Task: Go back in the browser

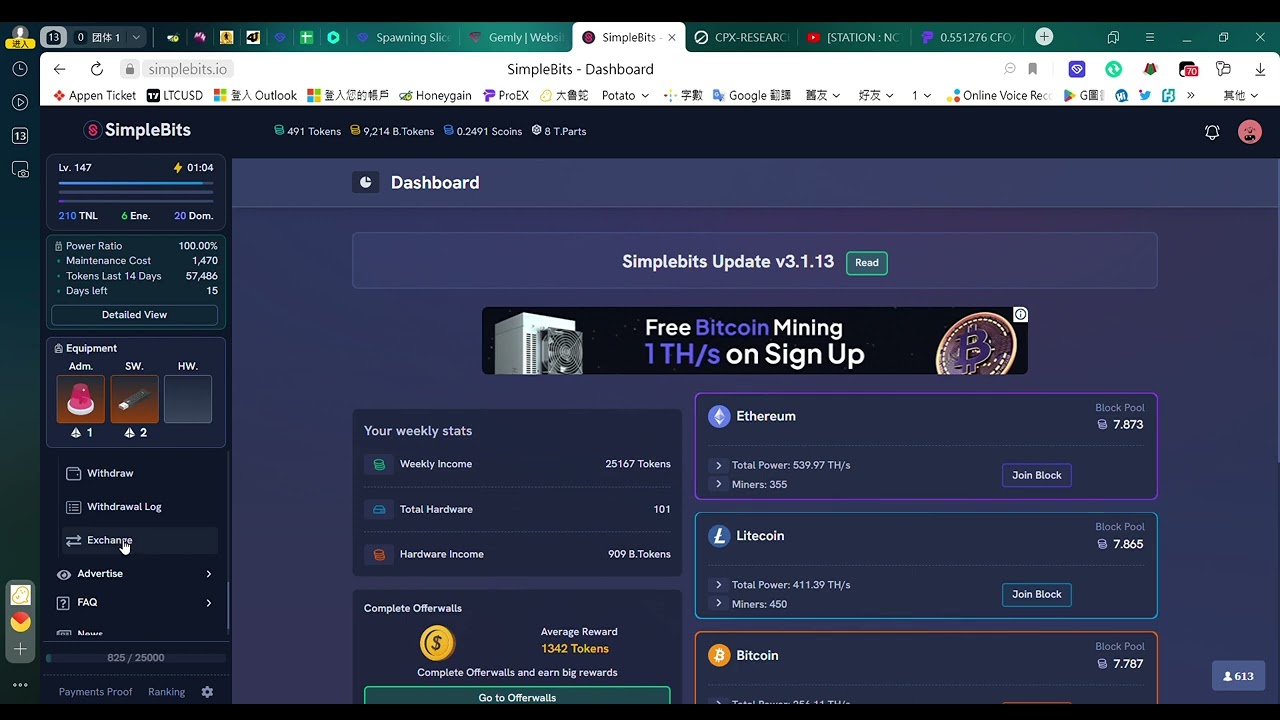Action: 60,69
